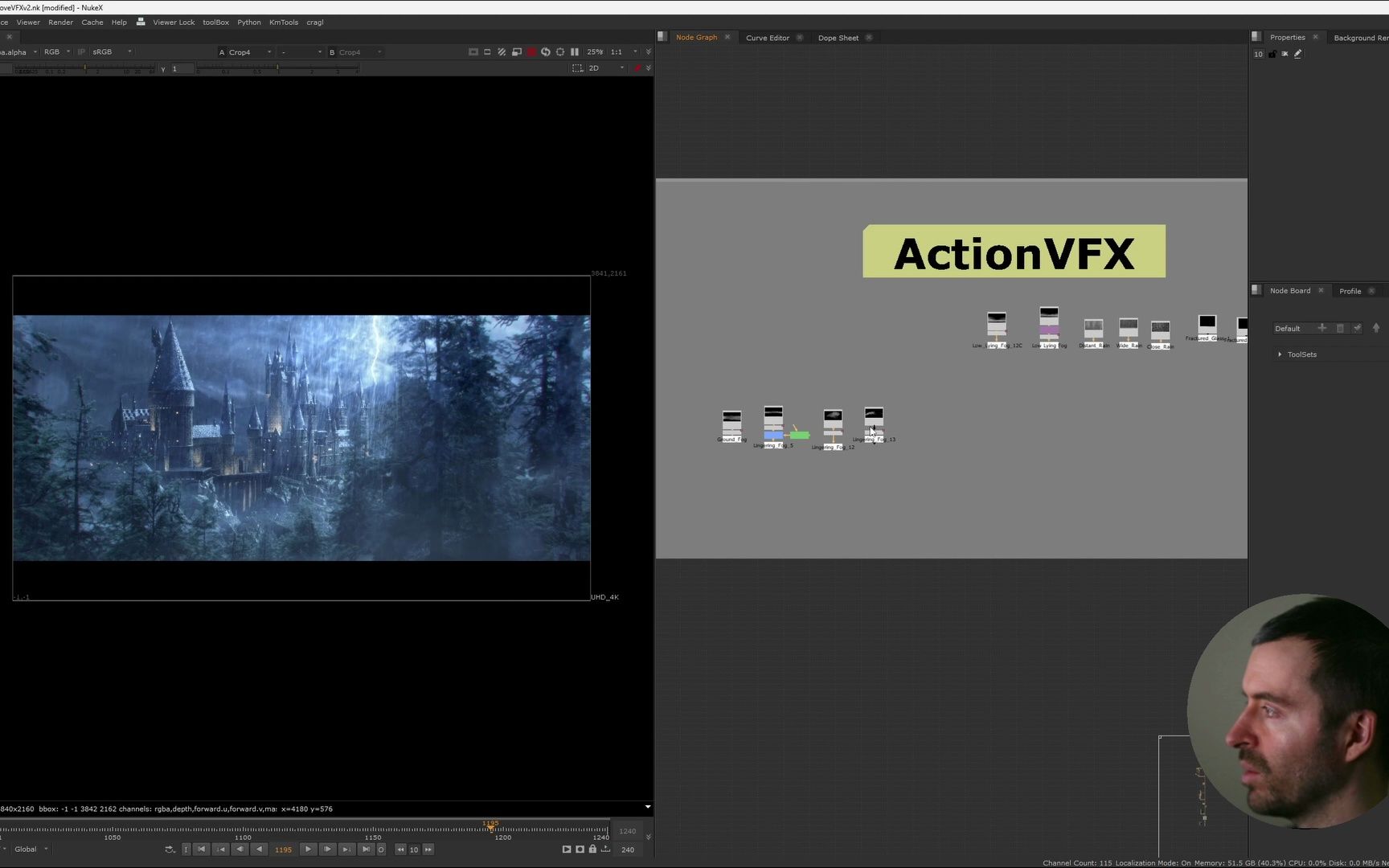This screenshot has height=868, width=1389.
Task: Jump to last frame
Action: pos(366,850)
